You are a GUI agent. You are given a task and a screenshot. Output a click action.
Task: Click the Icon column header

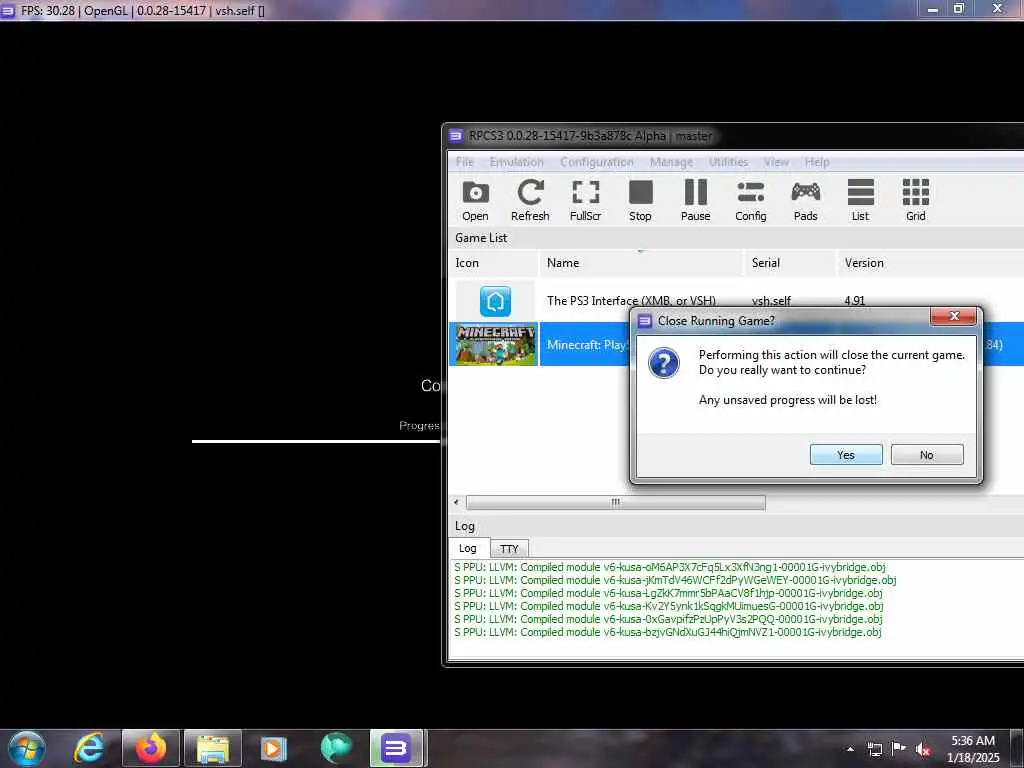pos(493,263)
